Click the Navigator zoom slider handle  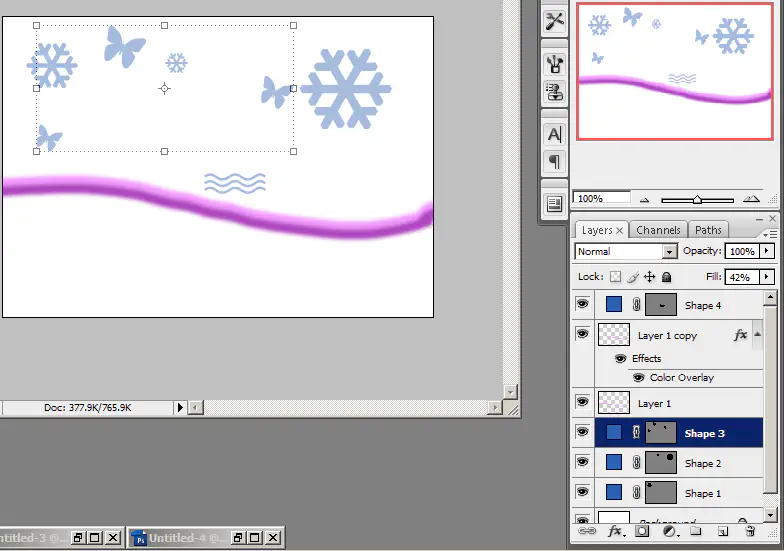click(x=697, y=199)
